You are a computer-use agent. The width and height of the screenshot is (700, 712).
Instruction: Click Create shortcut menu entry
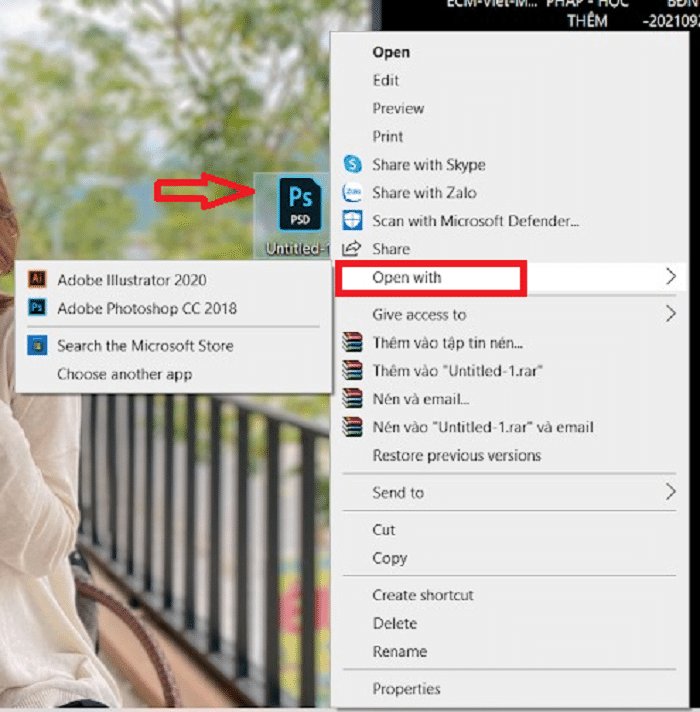click(x=423, y=595)
